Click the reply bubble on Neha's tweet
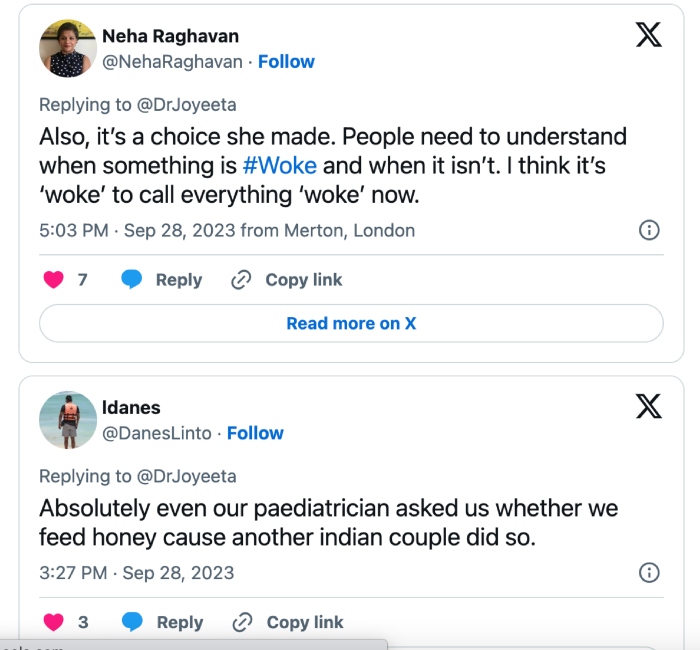Screen dimensions: 700x650 (132, 280)
